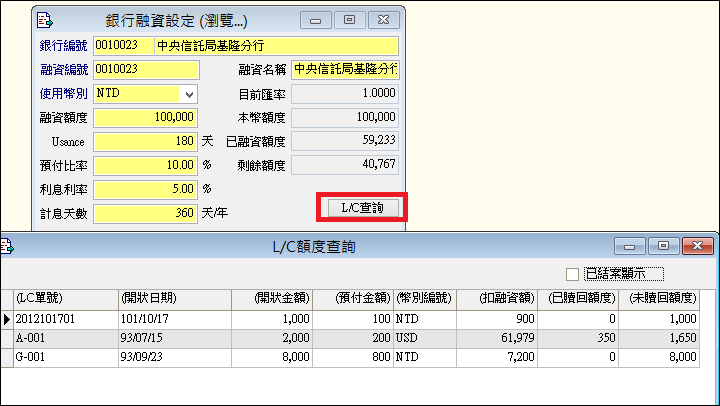Open the 使用幣別 currency dropdown
Viewport: 720px width, 406px height.
(189, 94)
